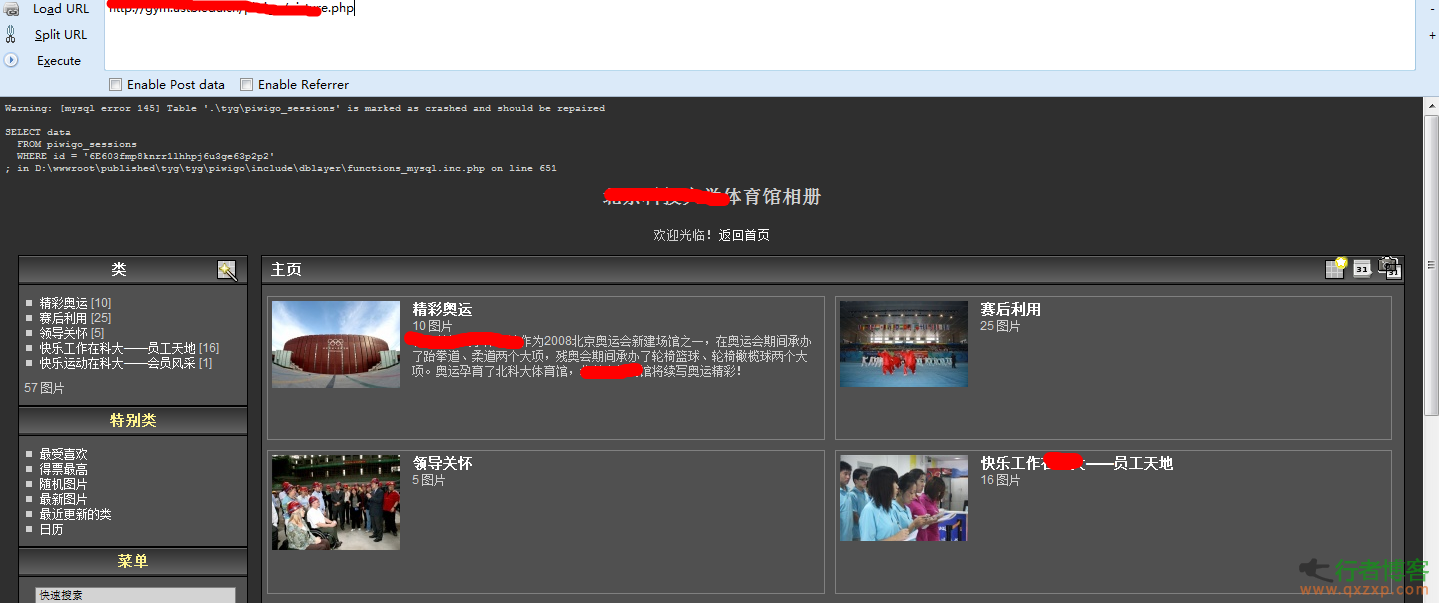Click the 特别类 section header
The width and height of the screenshot is (1439, 603).
click(x=133, y=421)
